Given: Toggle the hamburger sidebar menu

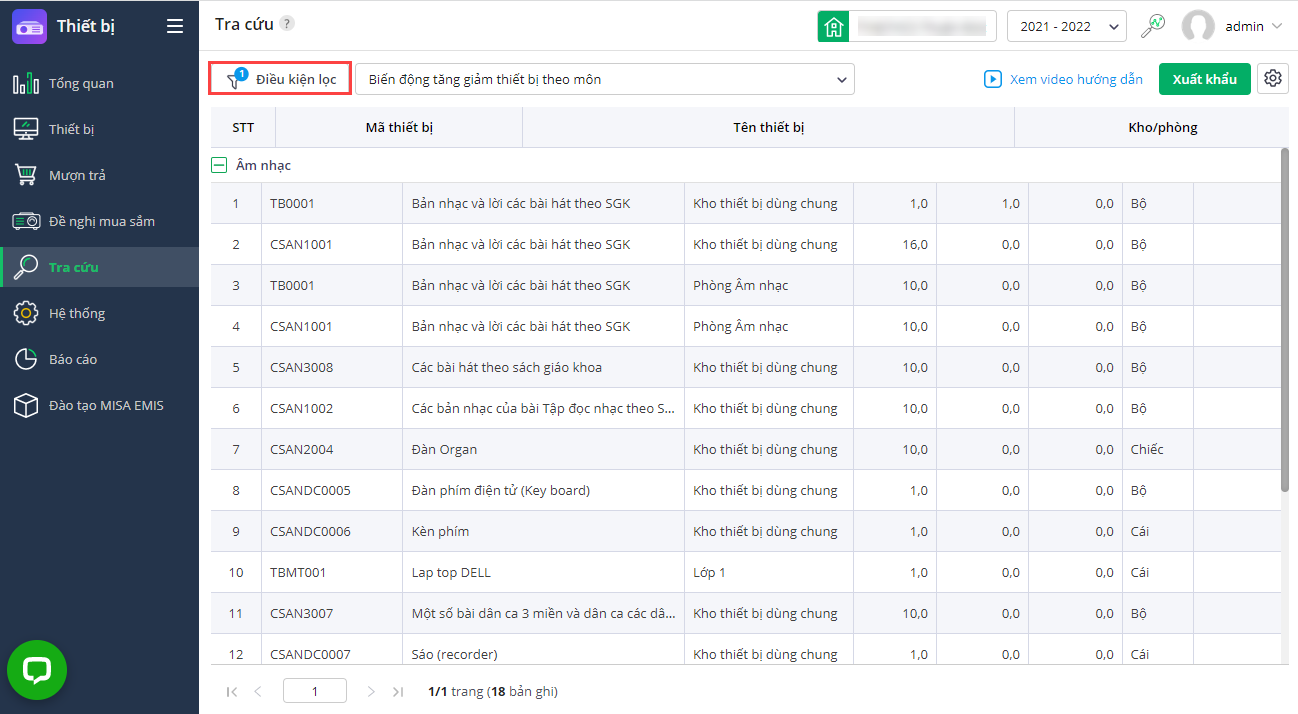Looking at the screenshot, I should (175, 26).
